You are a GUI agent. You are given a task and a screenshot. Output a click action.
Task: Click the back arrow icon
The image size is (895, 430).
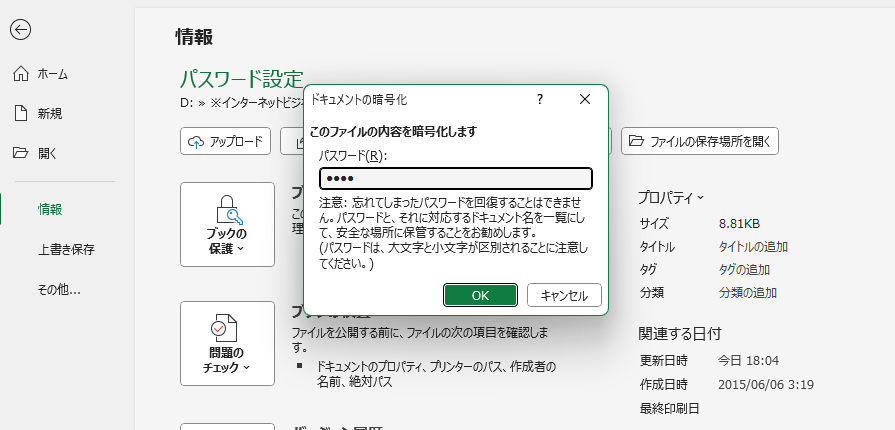point(21,29)
